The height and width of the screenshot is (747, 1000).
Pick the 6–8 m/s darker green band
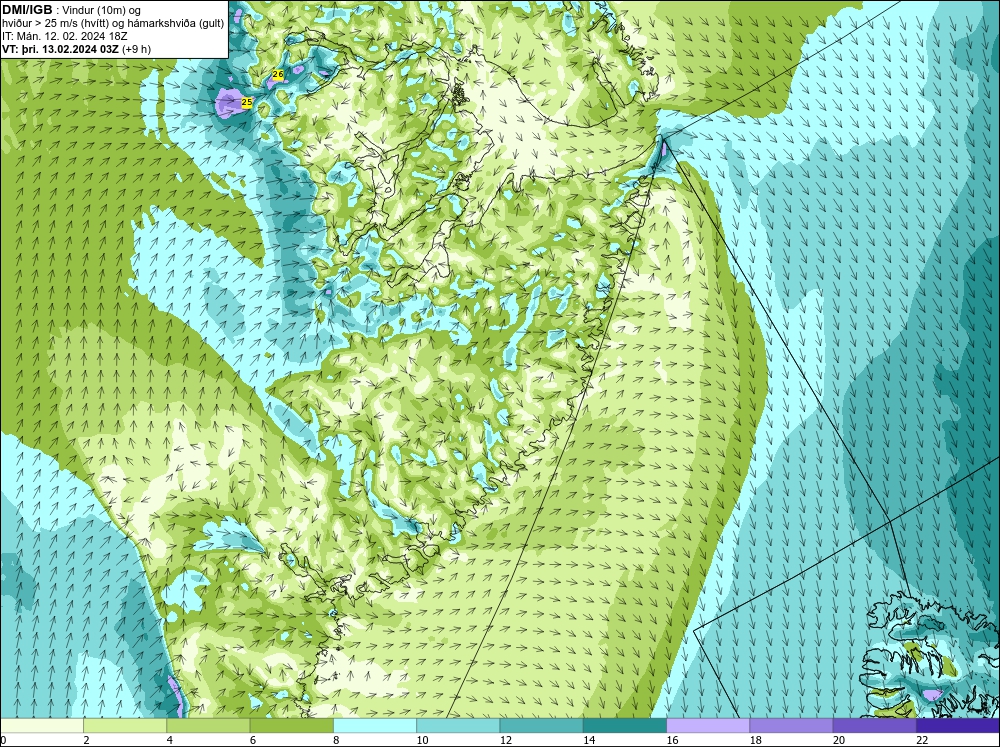(291, 725)
